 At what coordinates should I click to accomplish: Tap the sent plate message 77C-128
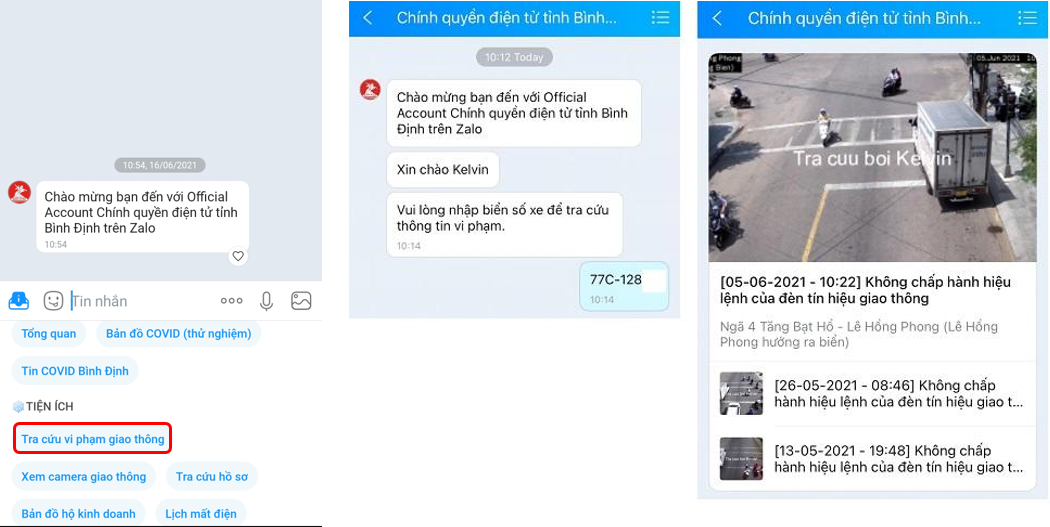point(624,287)
